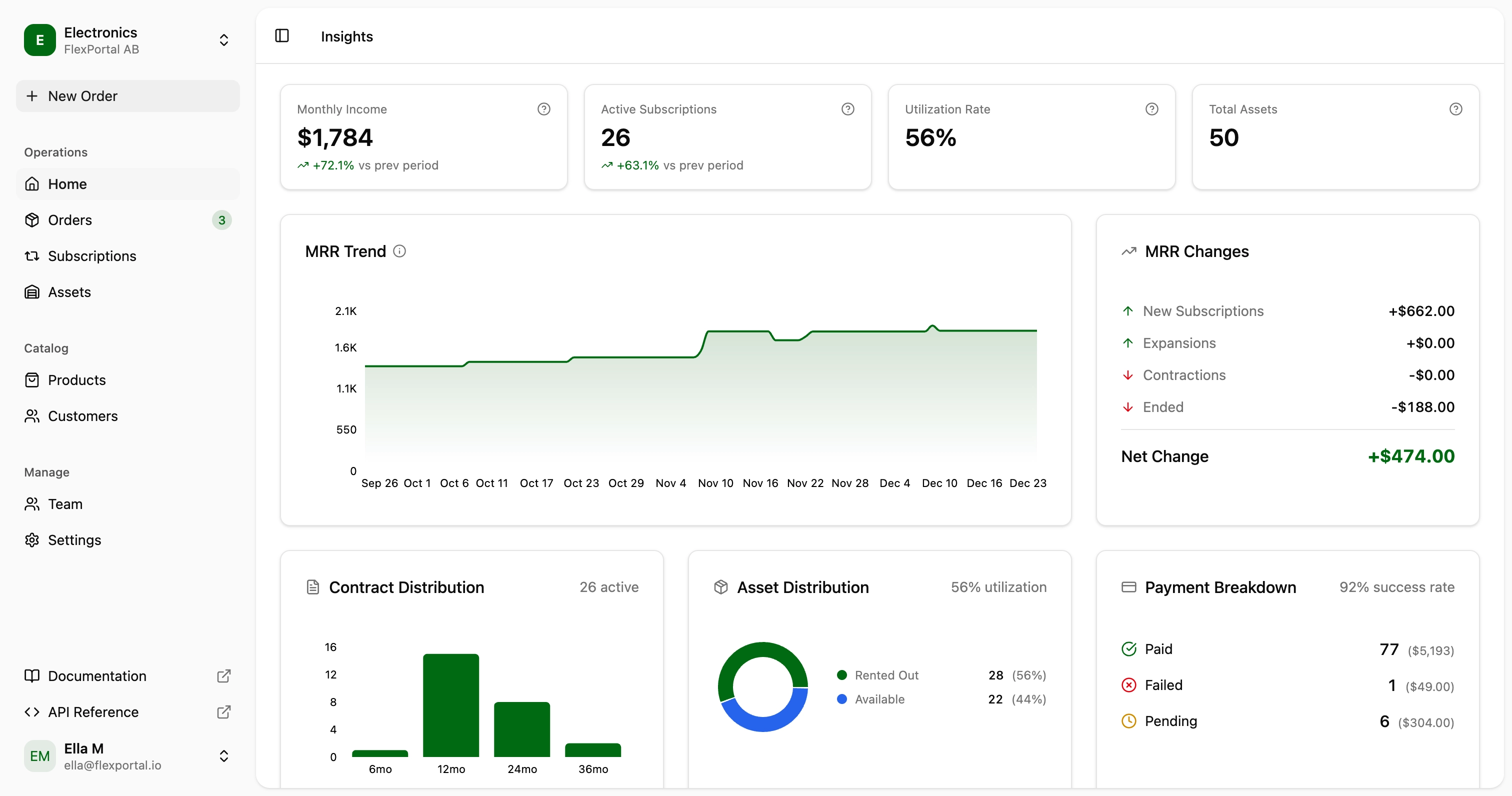Expand the Ella M account menu
The width and height of the screenshot is (1512, 796).
pos(223,756)
